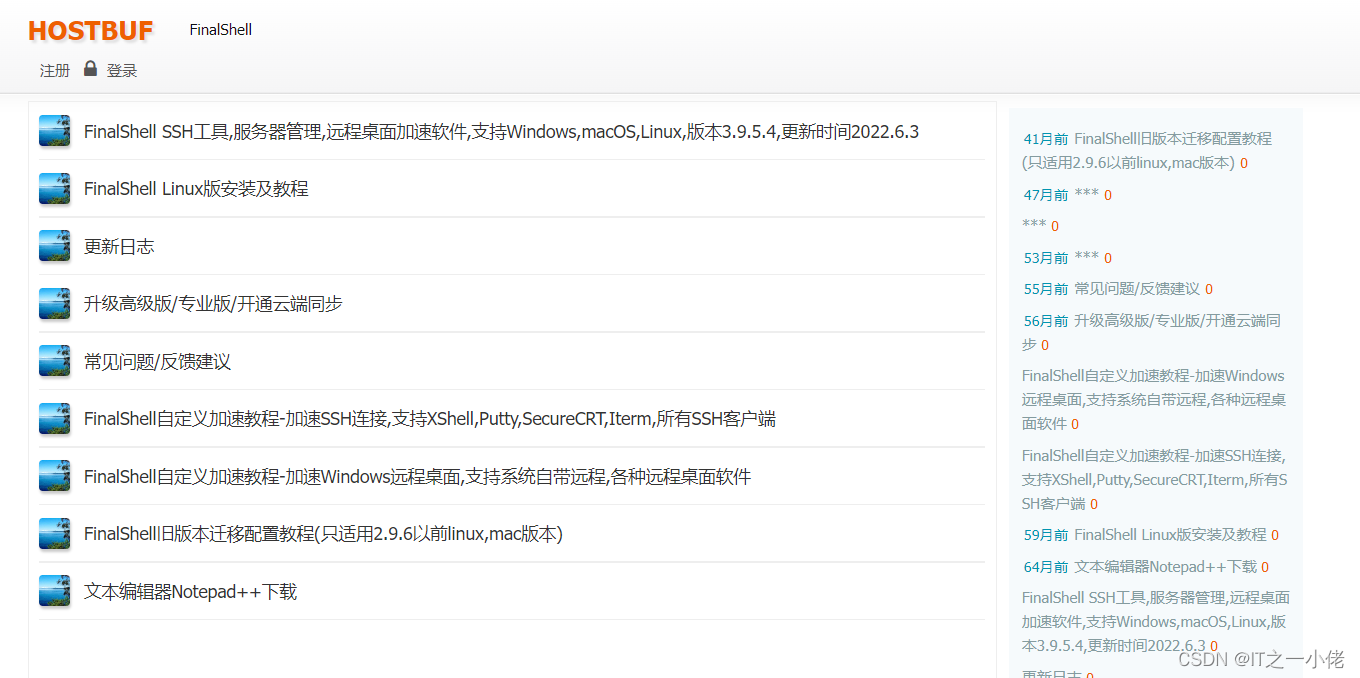Click sidebar *** entry dated 53月前
The width and height of the screenshot is (1360, 678).
pos(1087,258)
